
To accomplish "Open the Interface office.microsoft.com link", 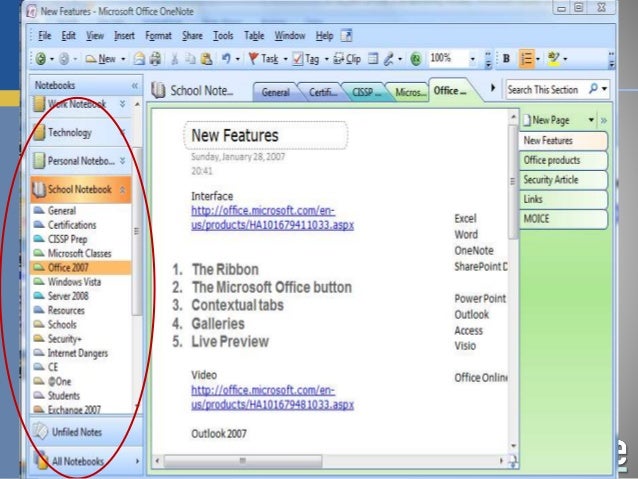I will tap(272, 218).
